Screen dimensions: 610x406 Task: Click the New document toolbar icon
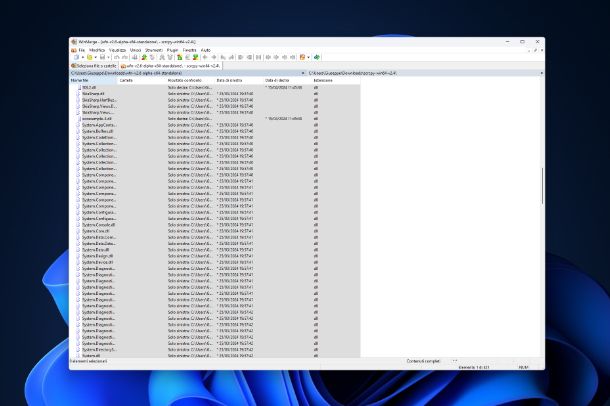(x=77, y=57)
